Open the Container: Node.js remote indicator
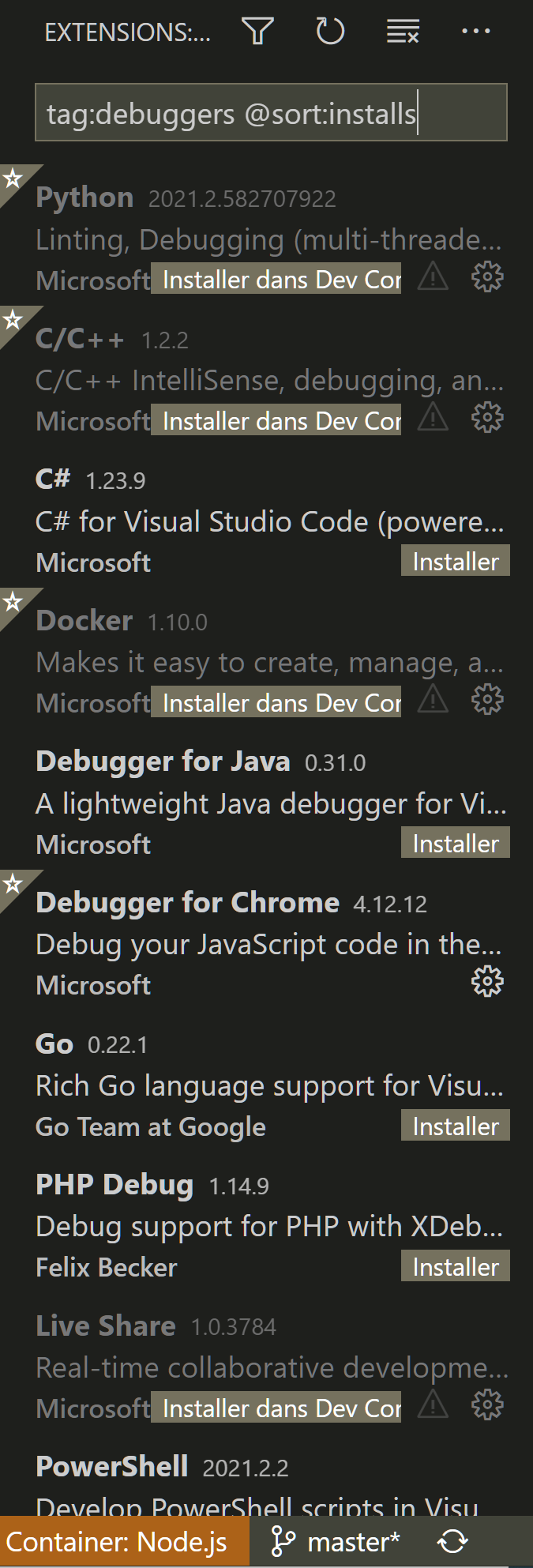Image resolution: width=533 pixels, height=1568 pixels. 122,1541
